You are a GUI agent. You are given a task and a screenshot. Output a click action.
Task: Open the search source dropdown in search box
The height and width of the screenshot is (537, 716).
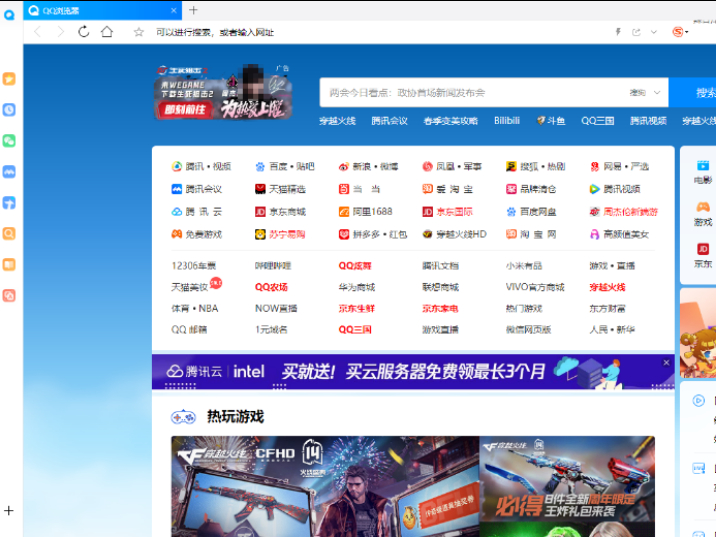click(x=645, y=93)
